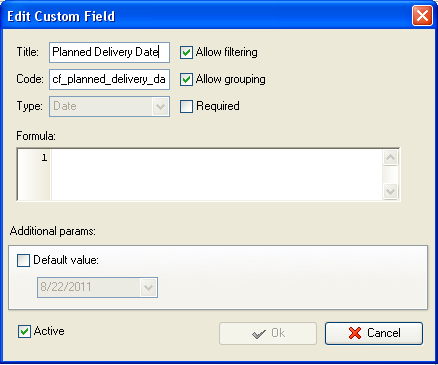Click into the Title text field
This screenshot has width=438, height=365.
[109, 52]
